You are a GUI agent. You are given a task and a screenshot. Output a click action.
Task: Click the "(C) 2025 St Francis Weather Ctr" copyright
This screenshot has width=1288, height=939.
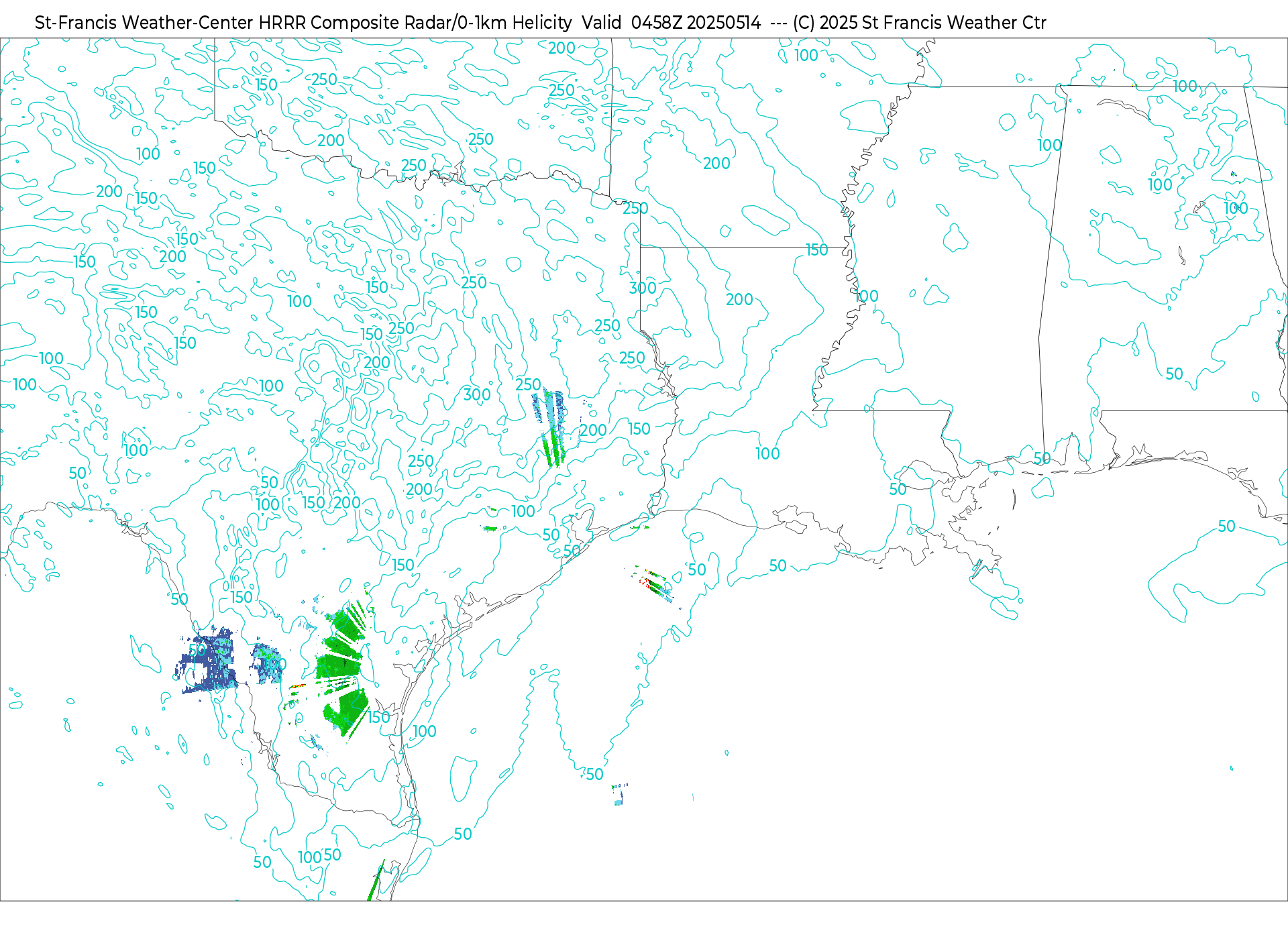(919, 23)
